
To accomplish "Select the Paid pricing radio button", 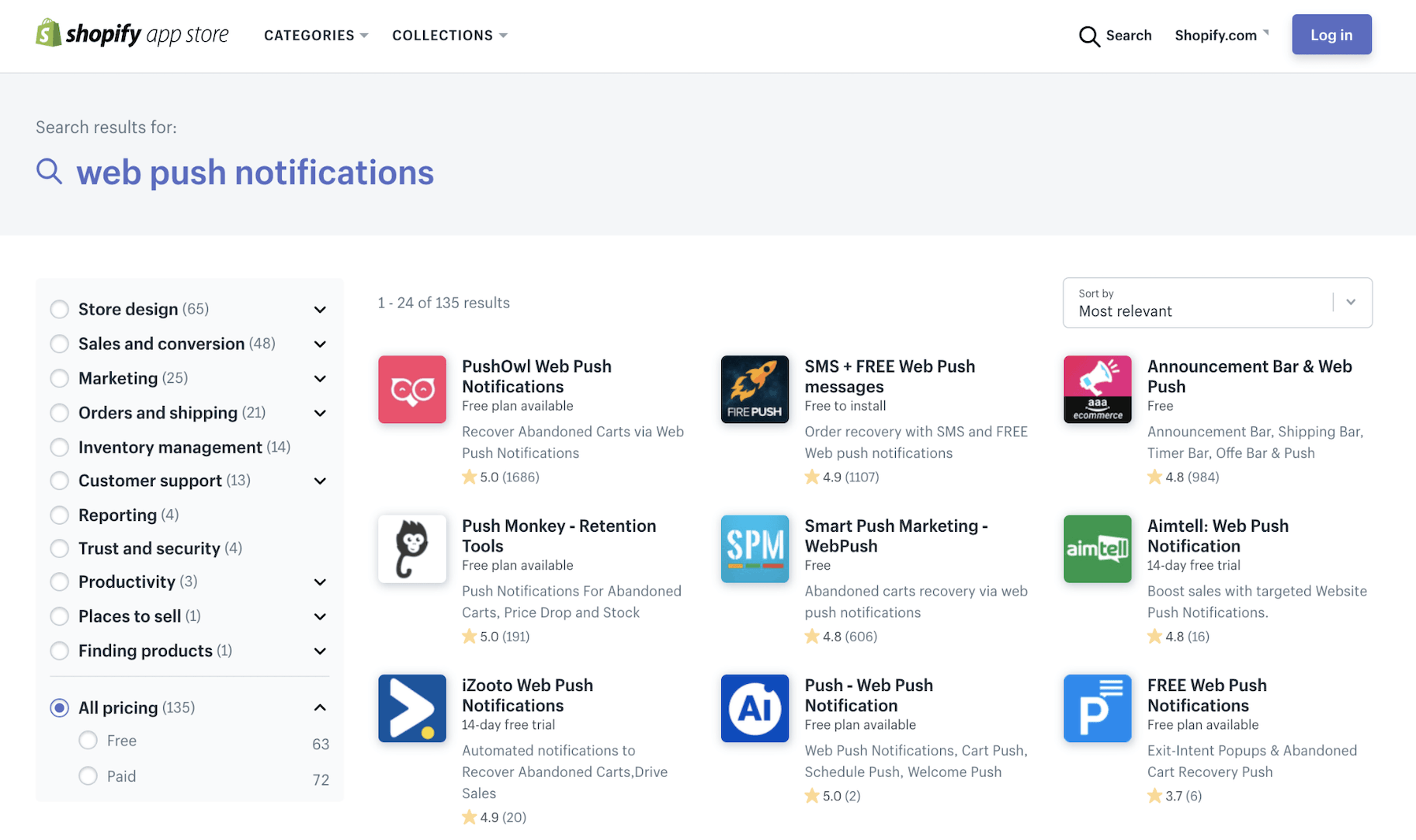I will click(88, 776).
